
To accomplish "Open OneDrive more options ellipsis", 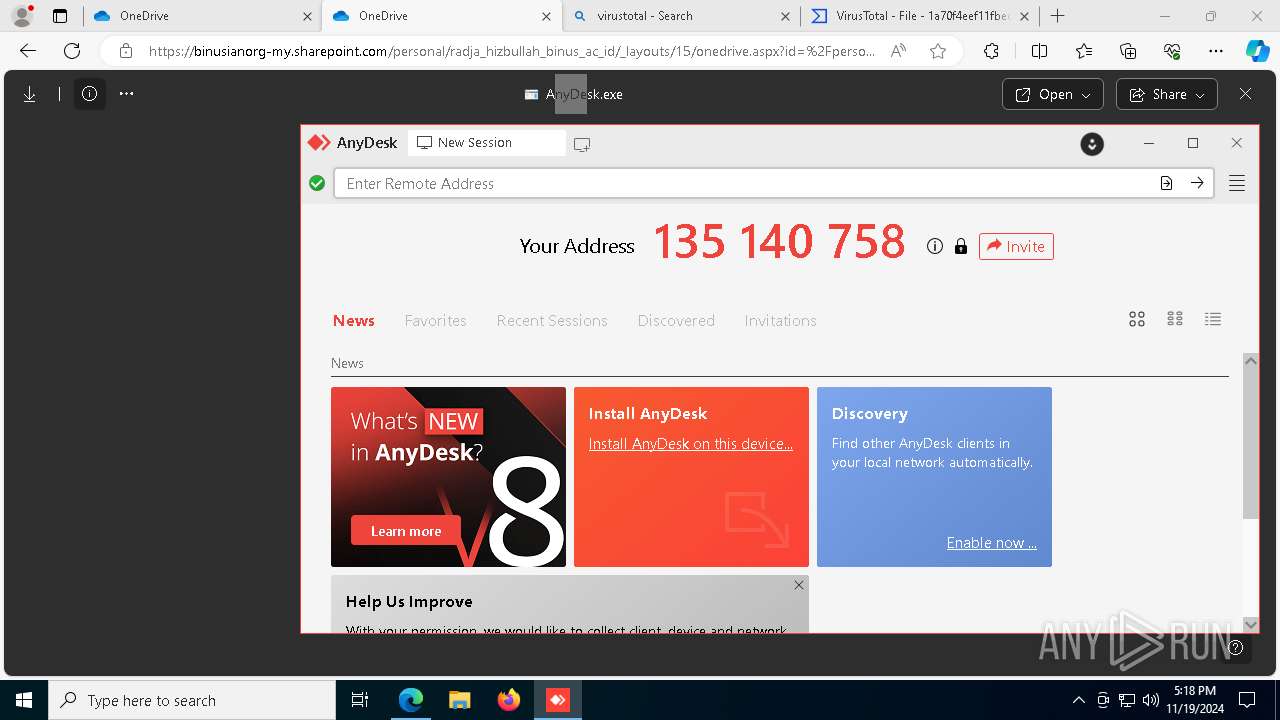I will [126, 94].
